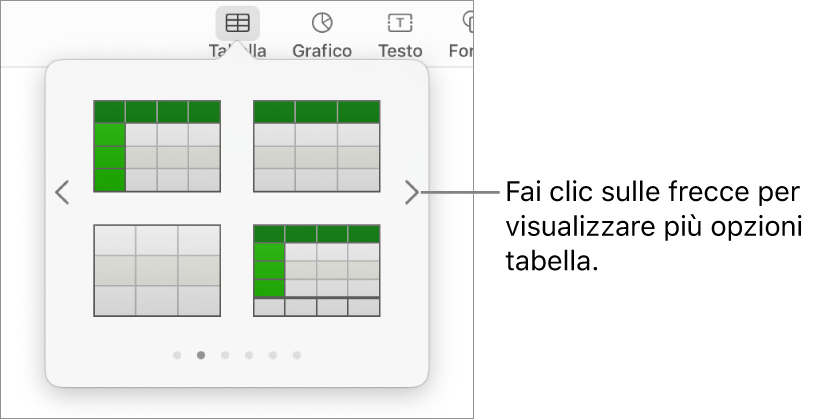
Task: Show next table styles with right arrow
Action: (x=412, y=192)
